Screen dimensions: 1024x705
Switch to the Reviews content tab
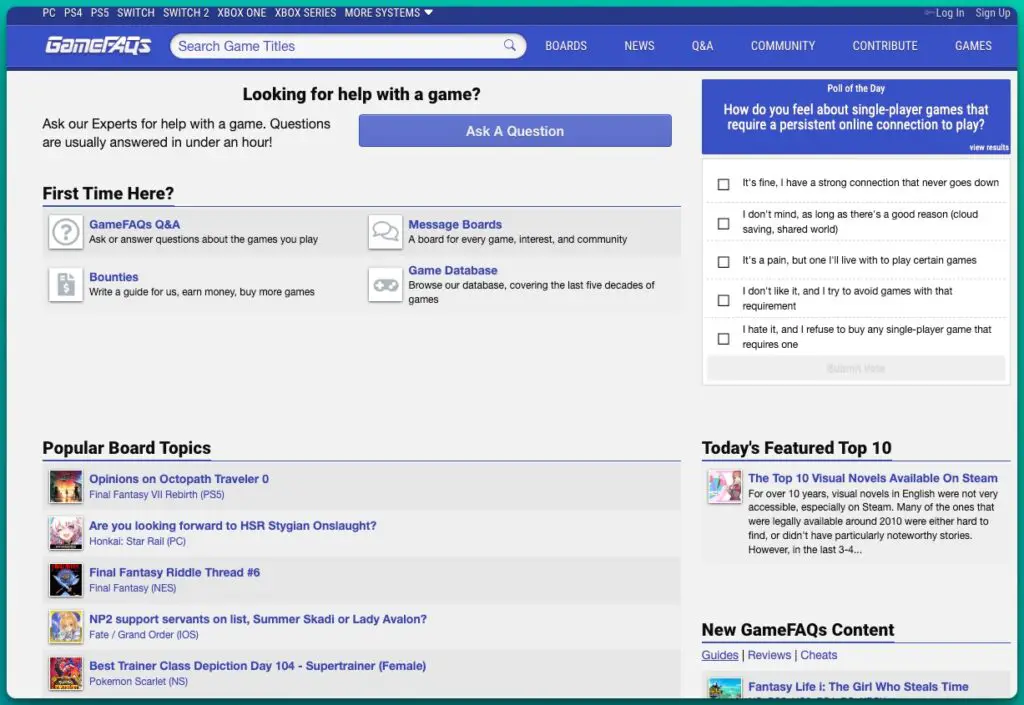click(x=769, y=655)
